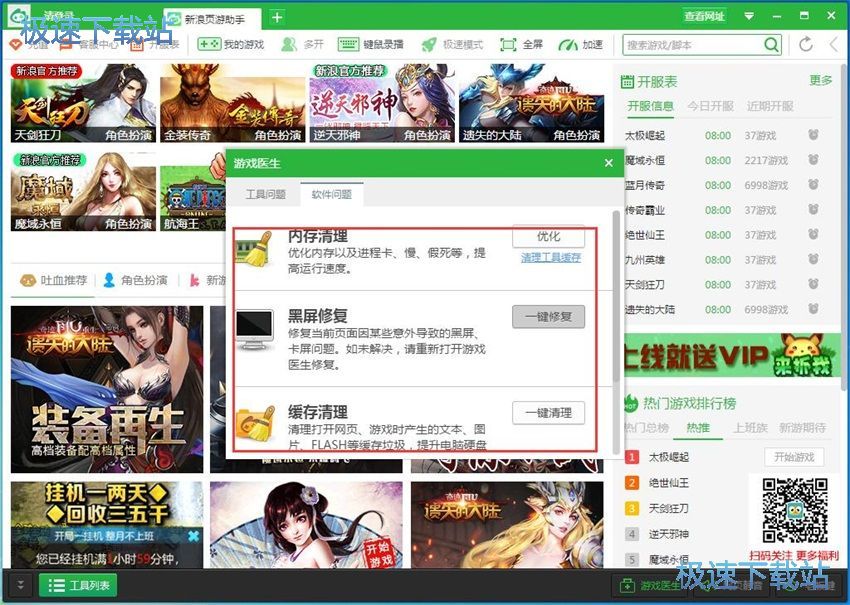This screenshot has height=605, width=850.
Task: Open the 清理工具缓存 link
Action: pos(551,258)
